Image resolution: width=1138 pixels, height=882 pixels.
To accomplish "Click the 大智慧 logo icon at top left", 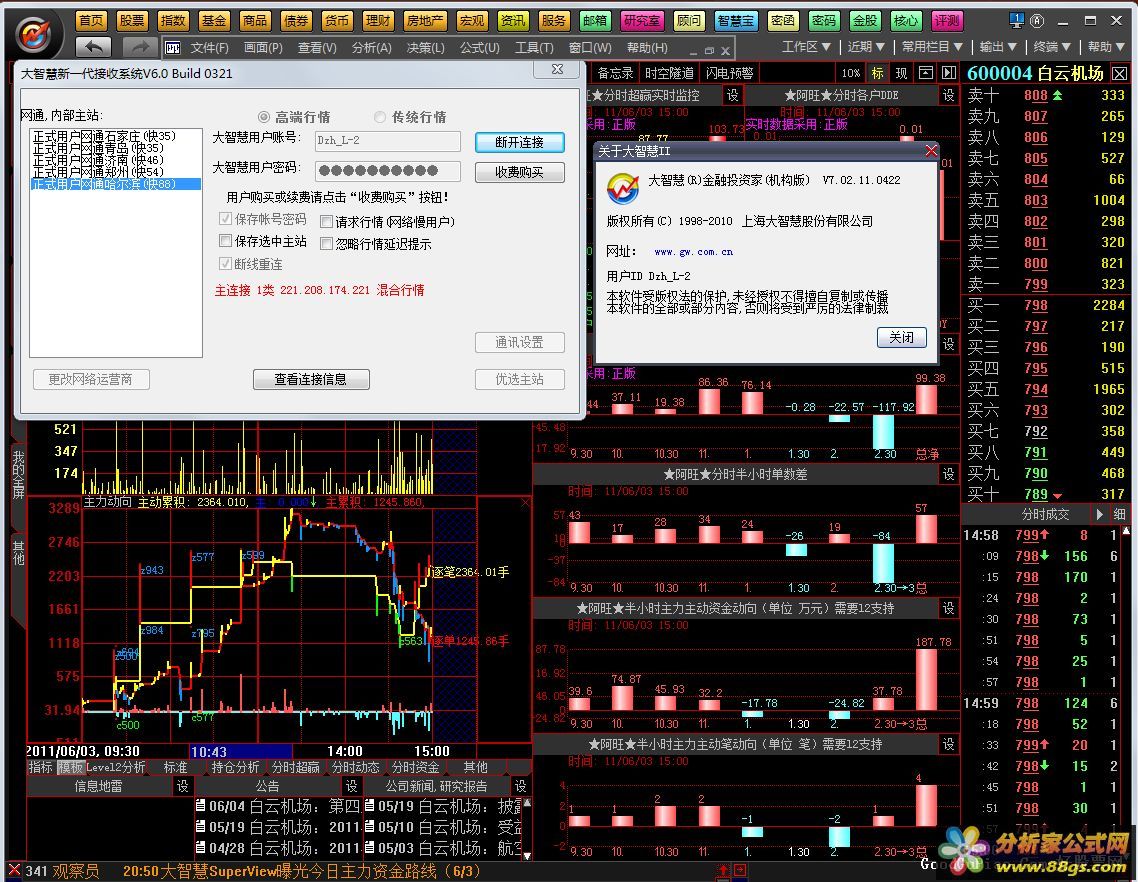I will [33, 34].
